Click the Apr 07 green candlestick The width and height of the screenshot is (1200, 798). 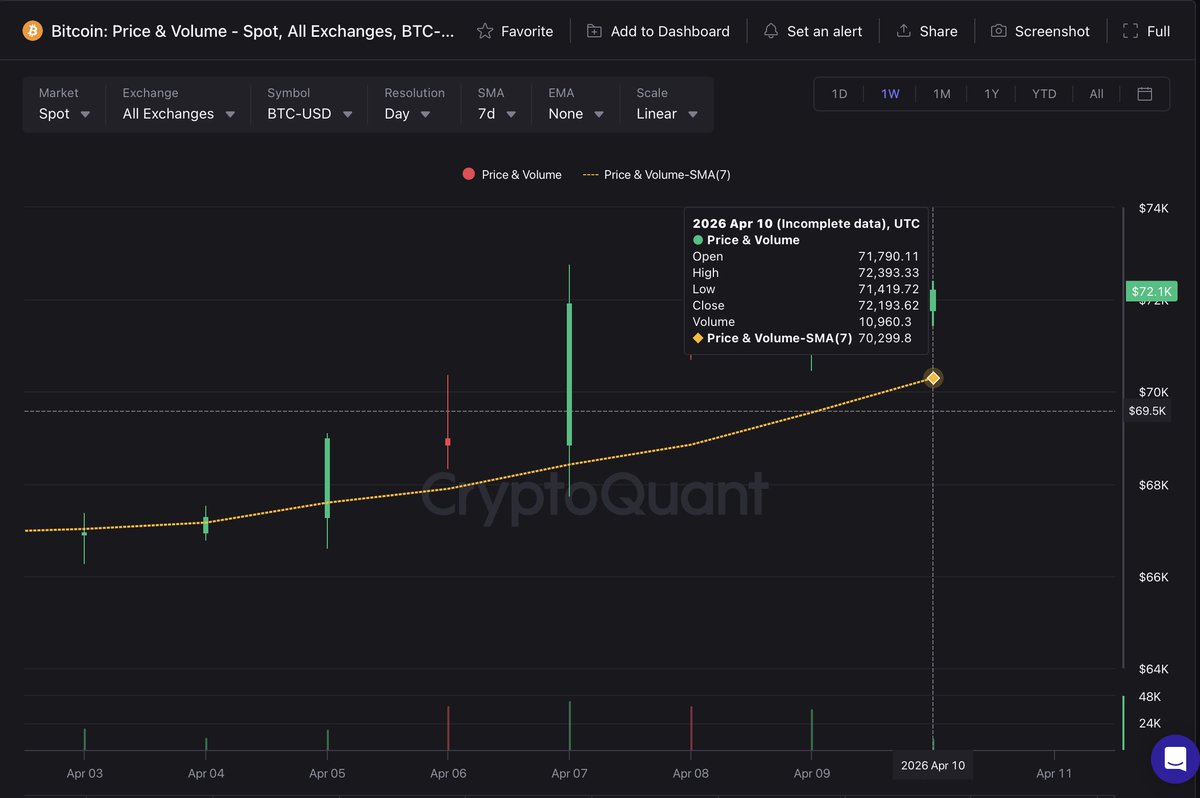click(x=569, y=374)
